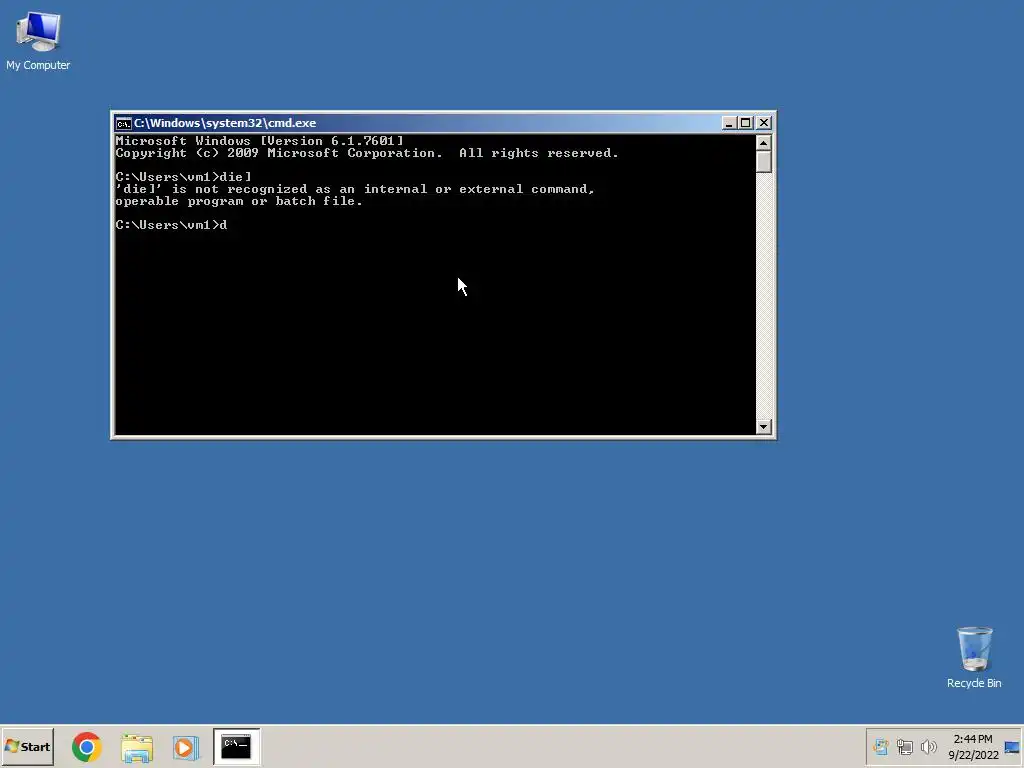The height and width of the screenshot is (768, 1024).
Task: Close the cmd.exe window
Action: [763, 123]
